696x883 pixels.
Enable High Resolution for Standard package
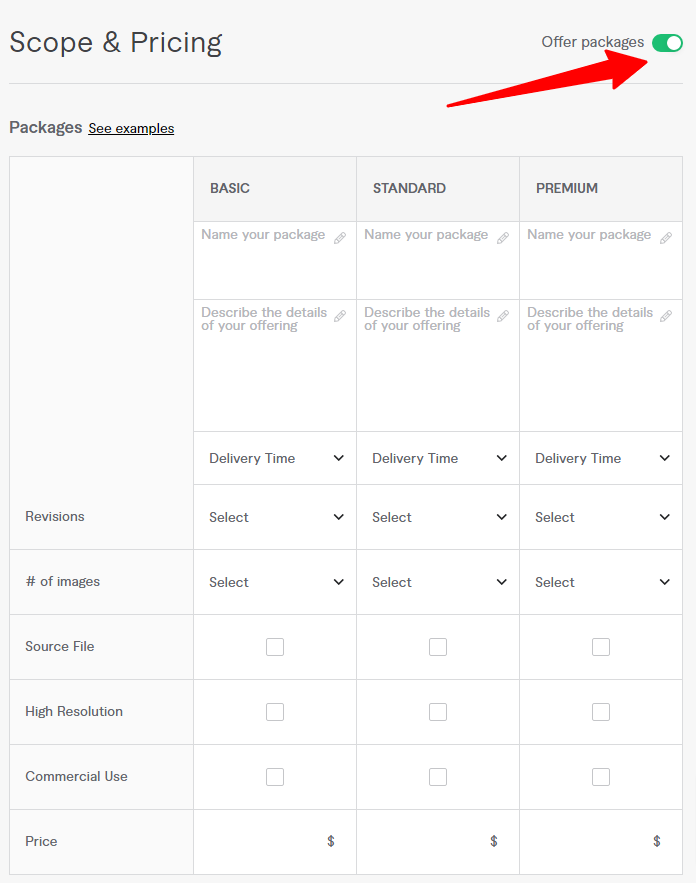438,712
